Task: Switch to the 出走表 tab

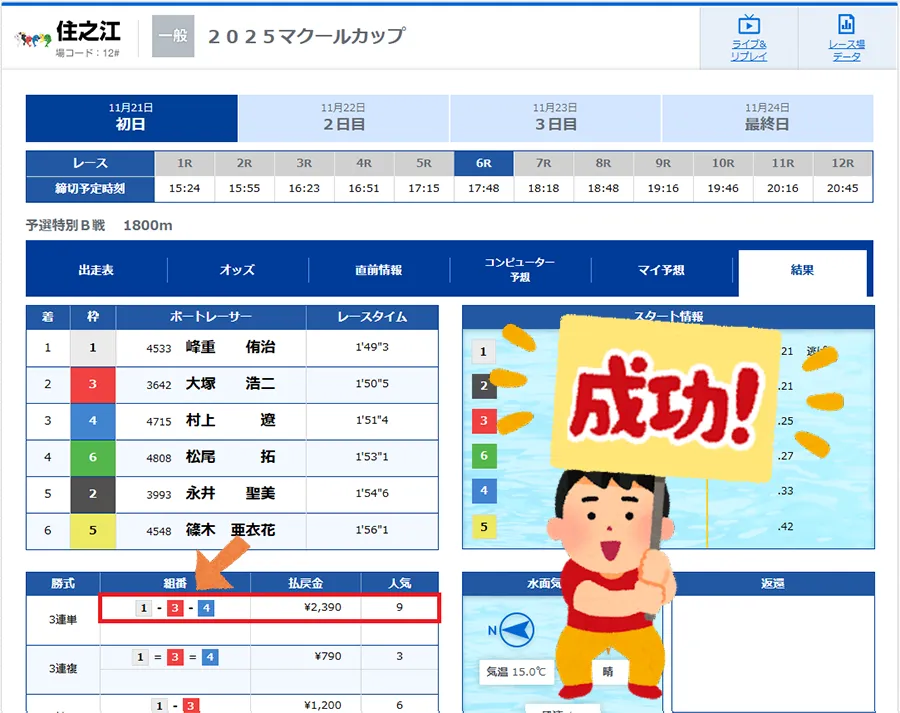Action: tap(96, 270)
